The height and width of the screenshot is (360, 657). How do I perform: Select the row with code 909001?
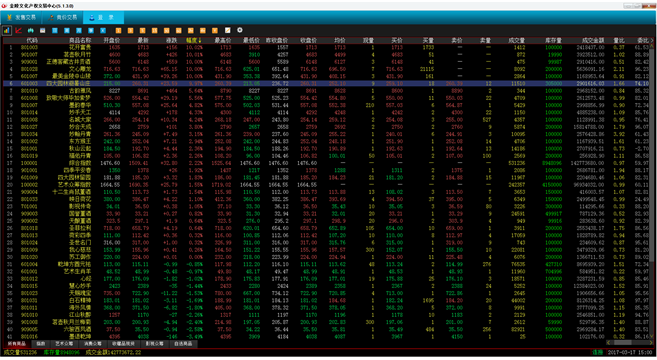tap(326, 62)
